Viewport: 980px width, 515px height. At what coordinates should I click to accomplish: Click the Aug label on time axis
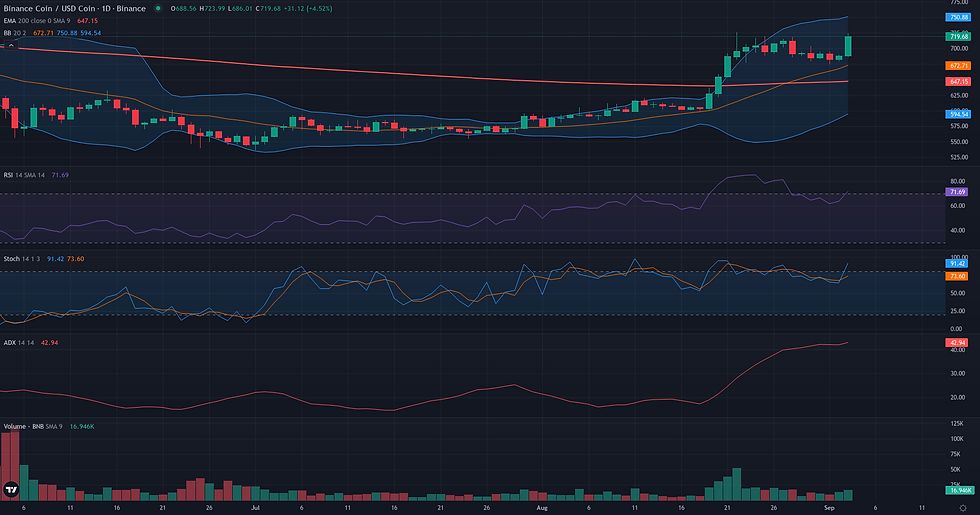click(x=542, y=508)
